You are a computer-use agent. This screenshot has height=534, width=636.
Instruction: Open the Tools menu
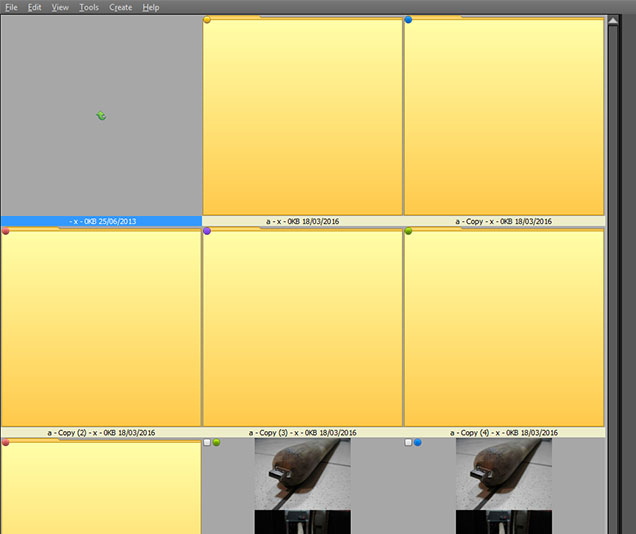click(89, 7)
